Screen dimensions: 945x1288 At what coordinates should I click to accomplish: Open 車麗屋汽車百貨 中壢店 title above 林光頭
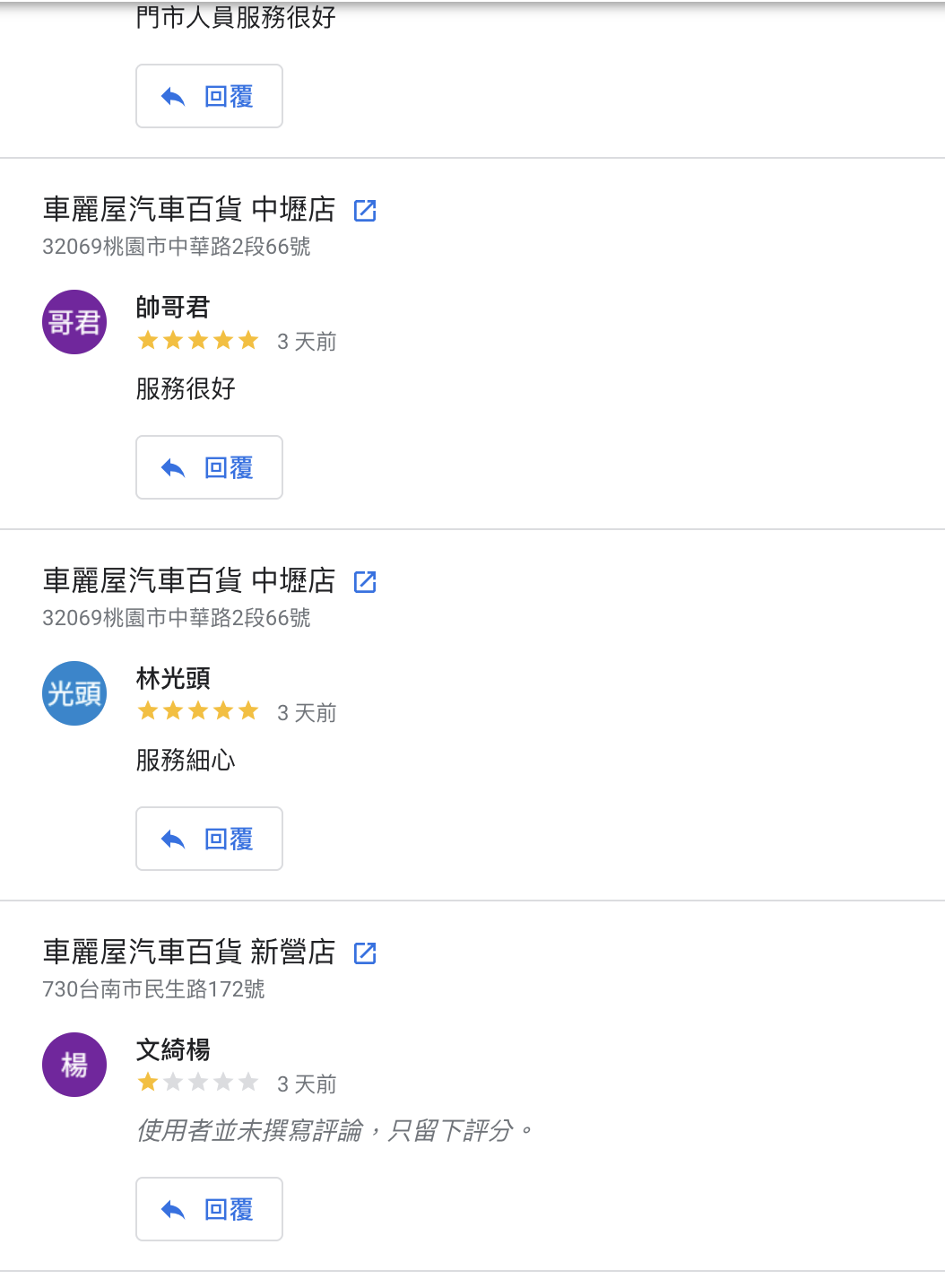[x=189, y=581]
